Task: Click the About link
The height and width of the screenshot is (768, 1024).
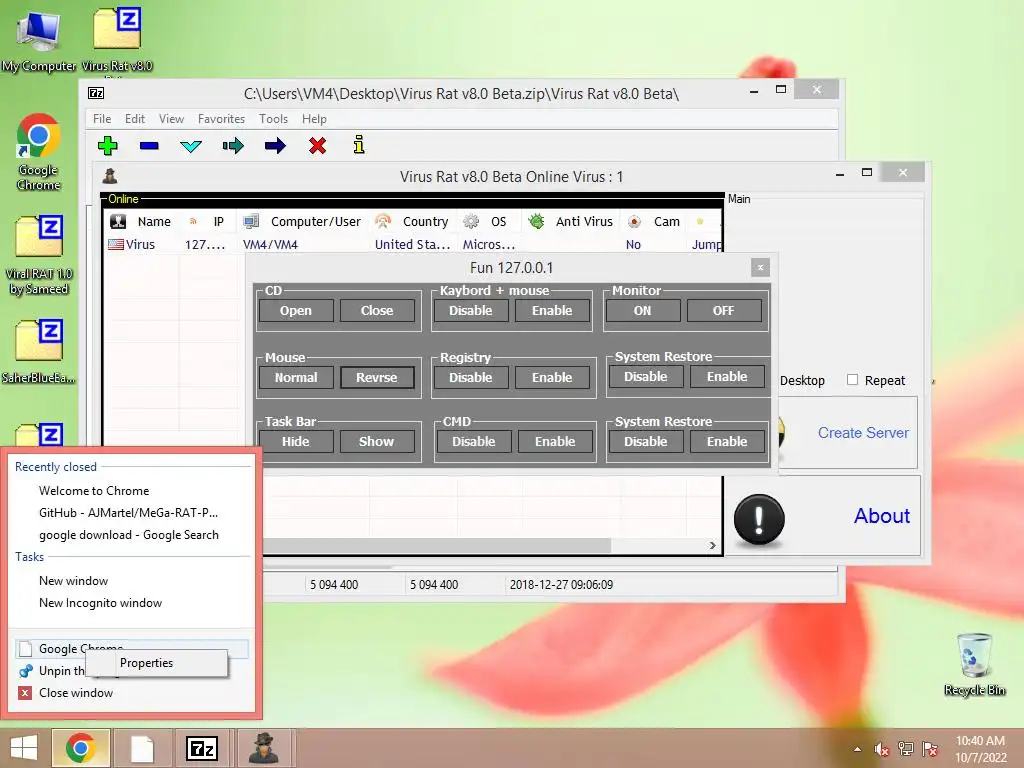Action: pyautogui.click(x=882, y=515)
